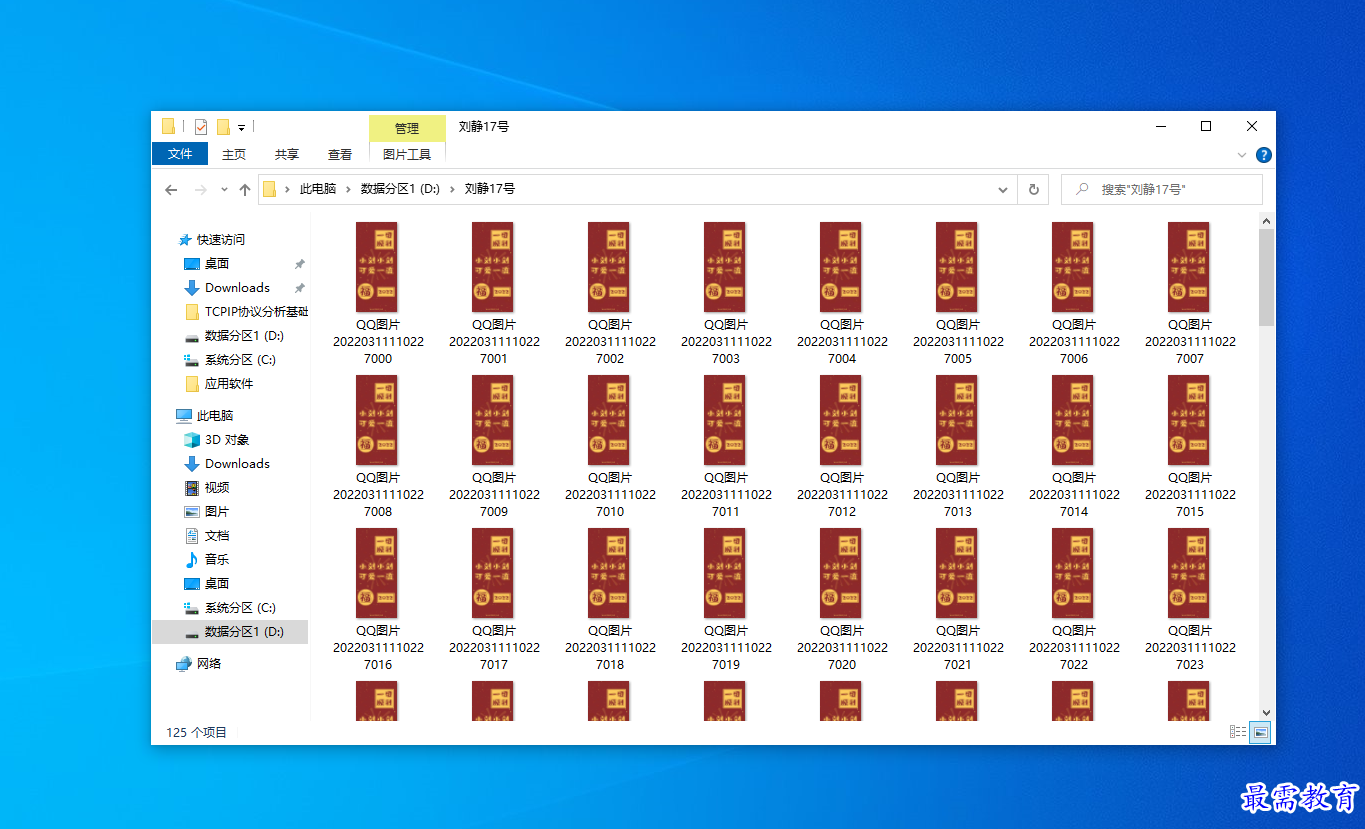Screen dimensions: 1365x829
Task: Focus the 搜索"刘静17号" search box
Action: (1161, 189)
